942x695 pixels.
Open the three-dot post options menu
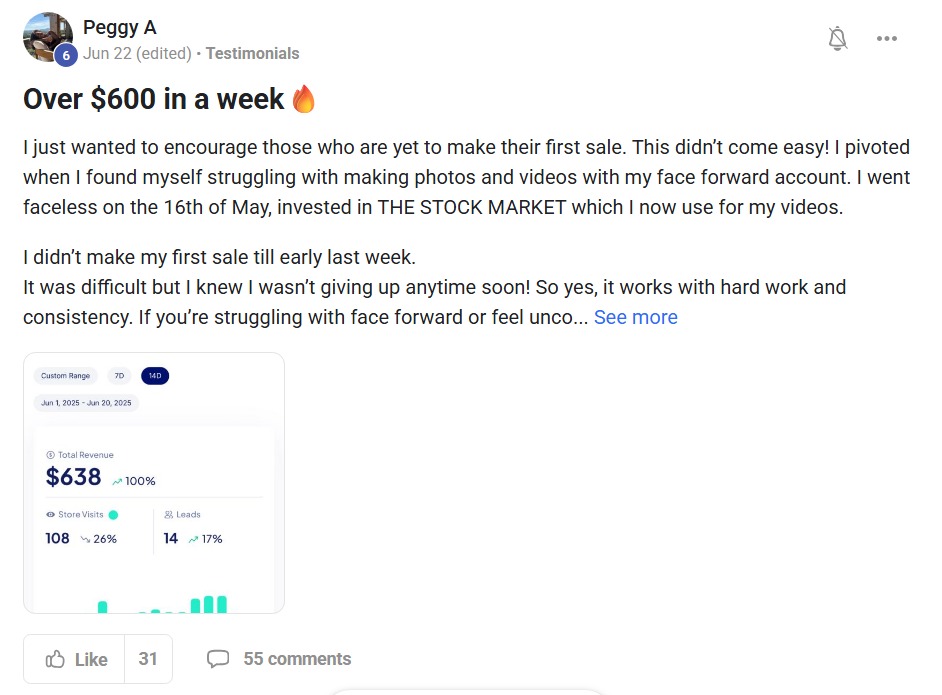(887, 39)
